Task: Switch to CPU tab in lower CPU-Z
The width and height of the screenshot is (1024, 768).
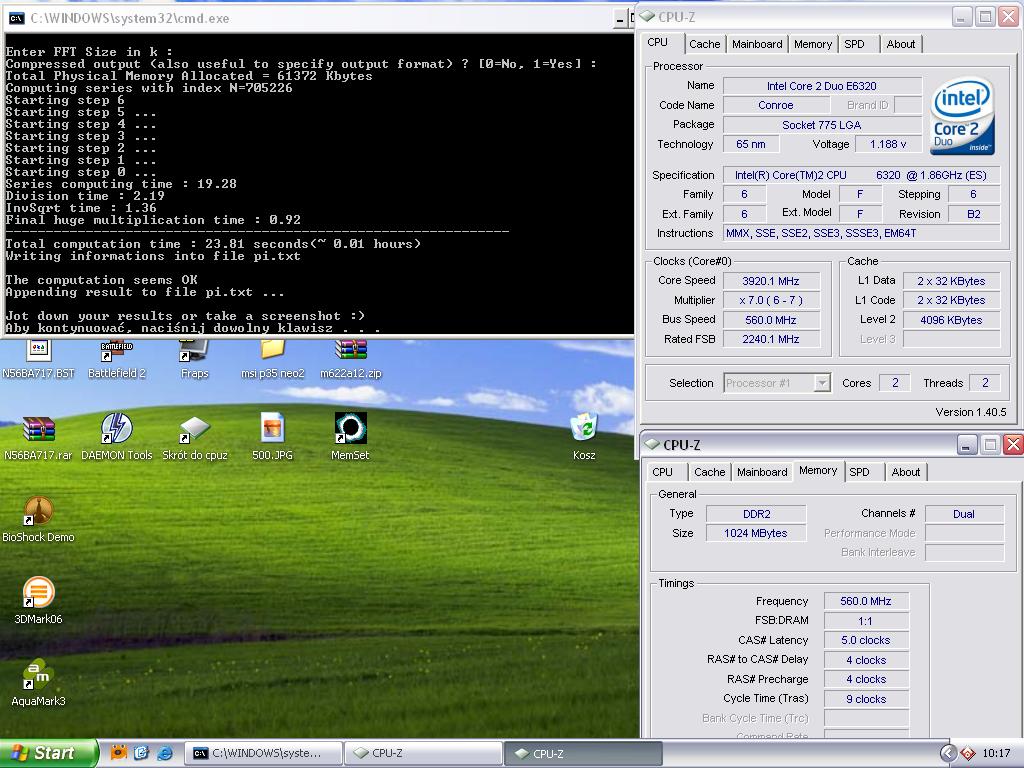Action: [x=662, y=472]
